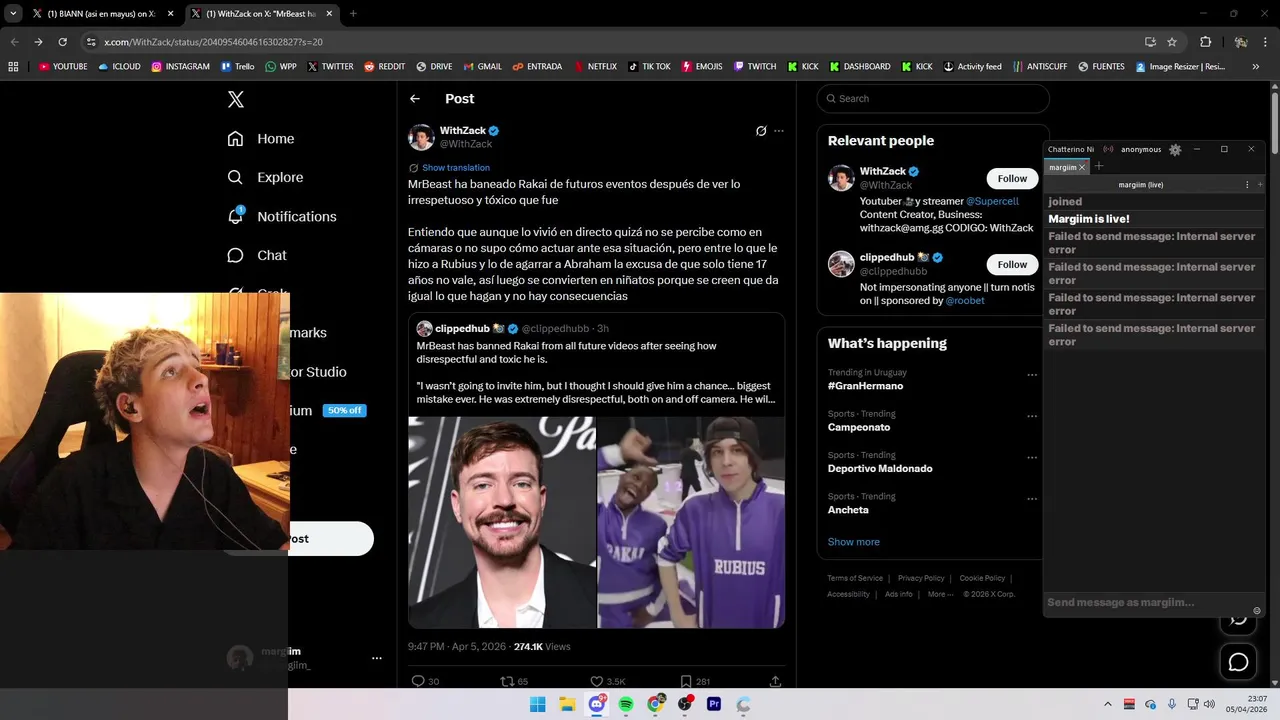Close the margiim tab in Chatterino
The image size is (1280, 720).
point(1082,167)
